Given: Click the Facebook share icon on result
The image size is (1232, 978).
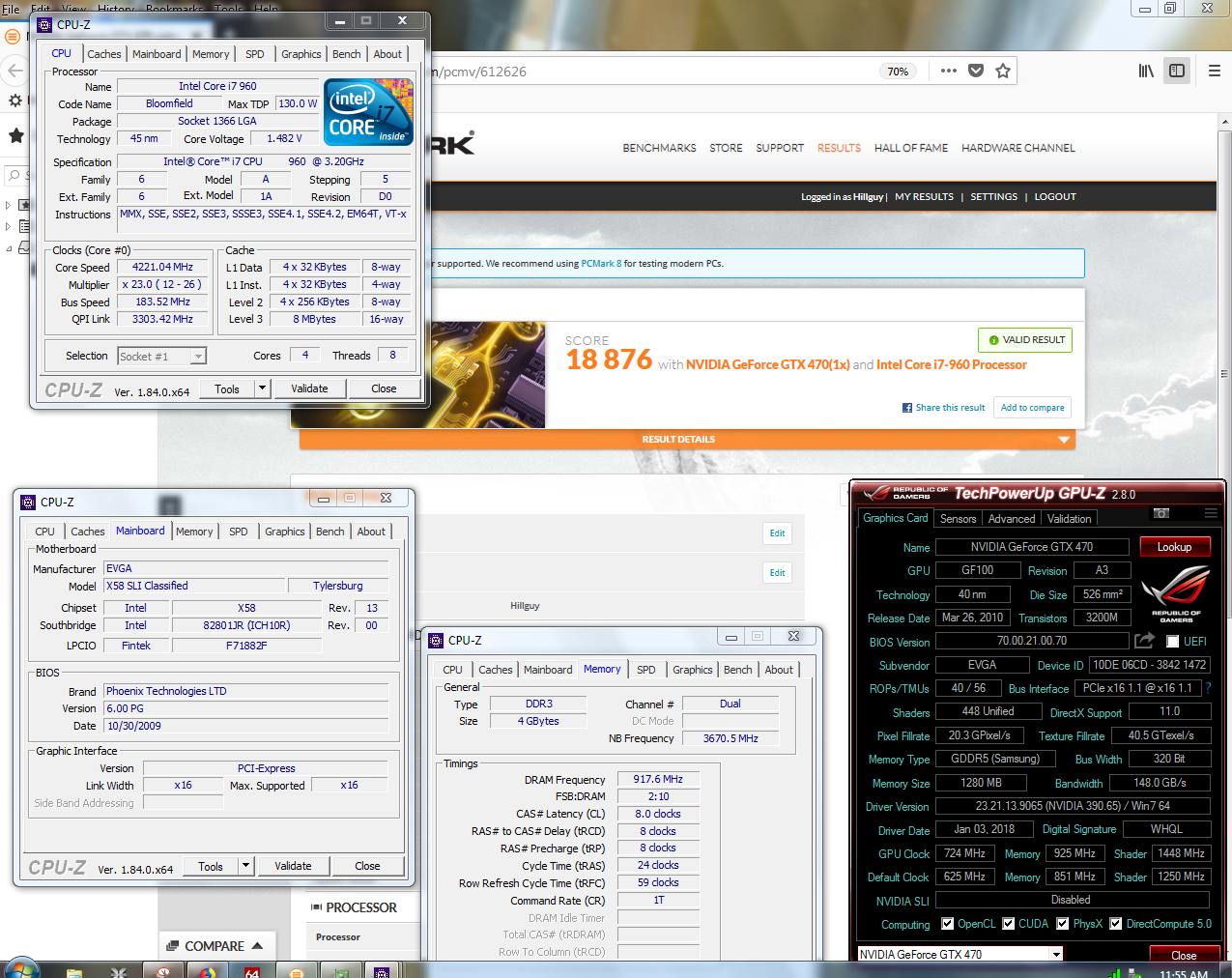Looking at the screenshot, I should click(x=907, y=408).
